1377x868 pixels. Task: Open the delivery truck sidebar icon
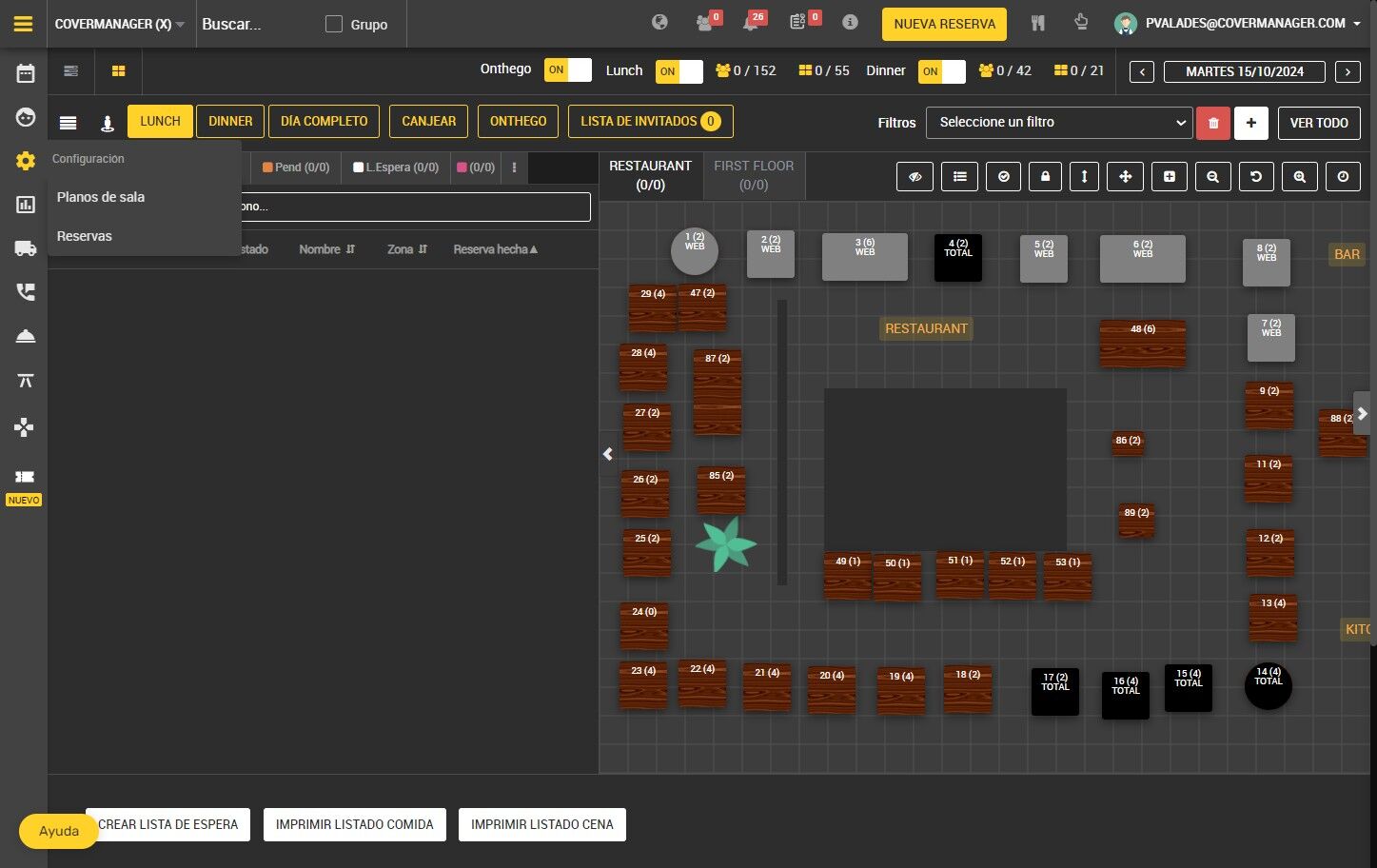pyautogui.click(x=26, y=248)
